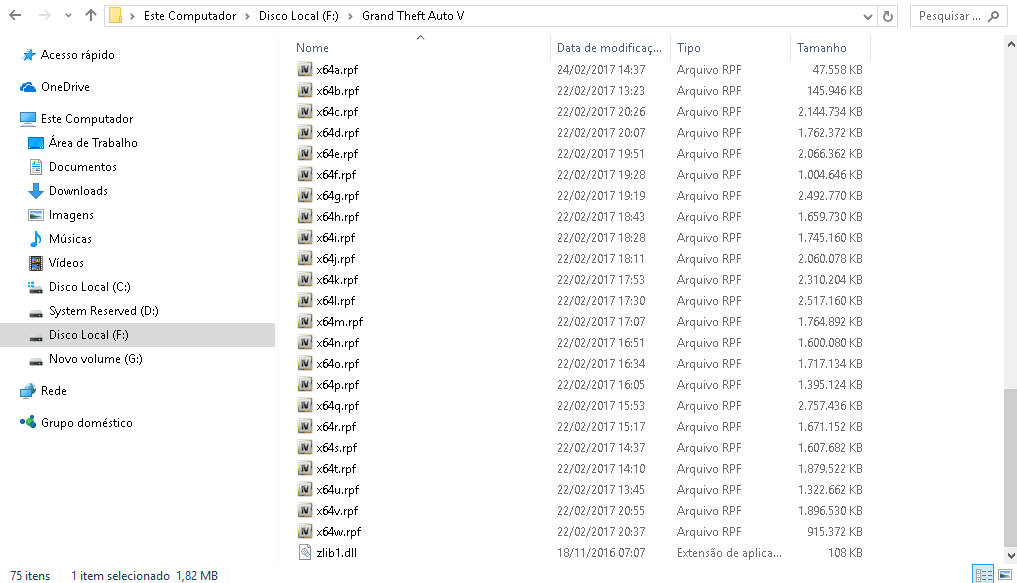Open Documentos in sidebar
Screen dimensions: 1017x583
coord(82,167)
